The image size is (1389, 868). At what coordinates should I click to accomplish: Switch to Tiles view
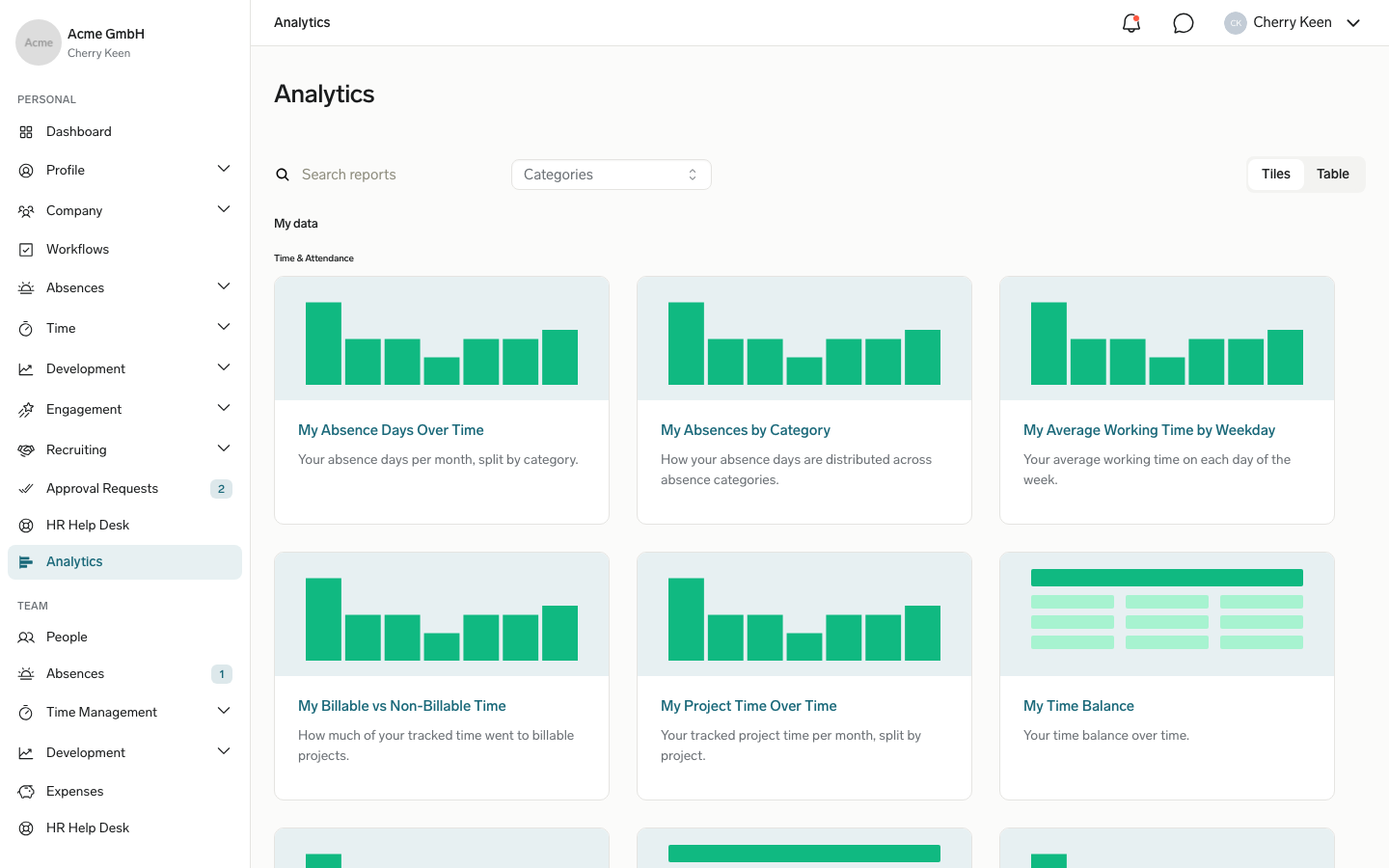pos(1275,175)
